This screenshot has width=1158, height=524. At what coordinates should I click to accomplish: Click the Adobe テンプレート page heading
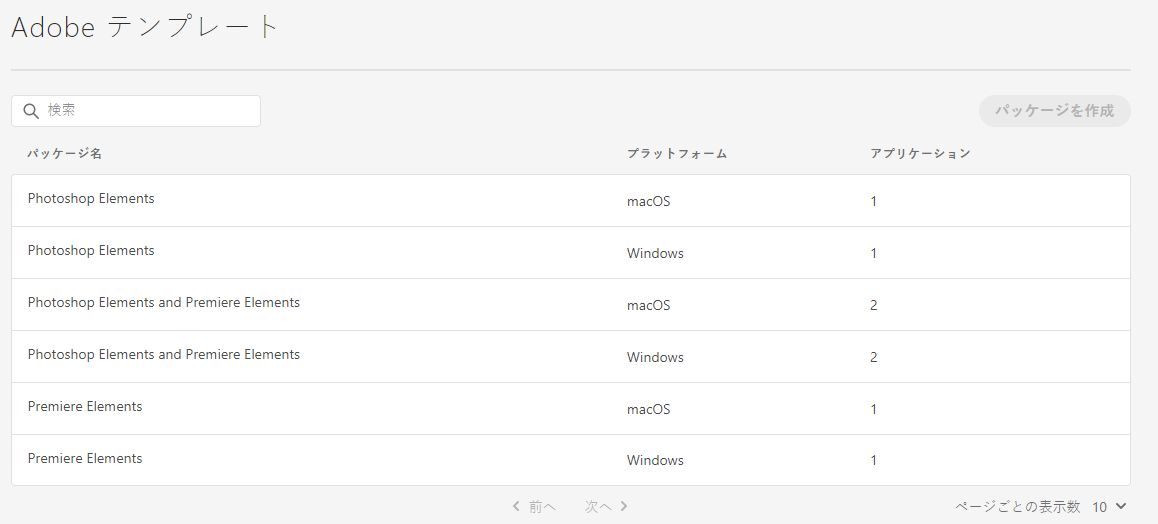145,27
